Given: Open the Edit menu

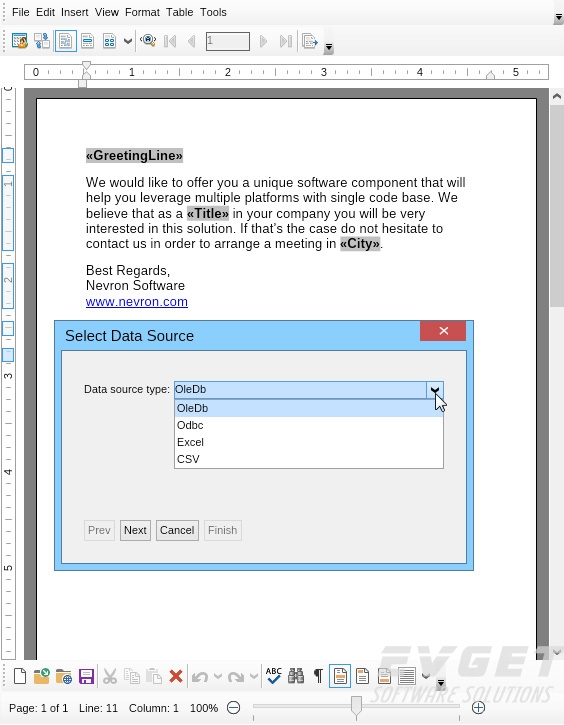Looking at the screenshot, I should click(45, 12).
